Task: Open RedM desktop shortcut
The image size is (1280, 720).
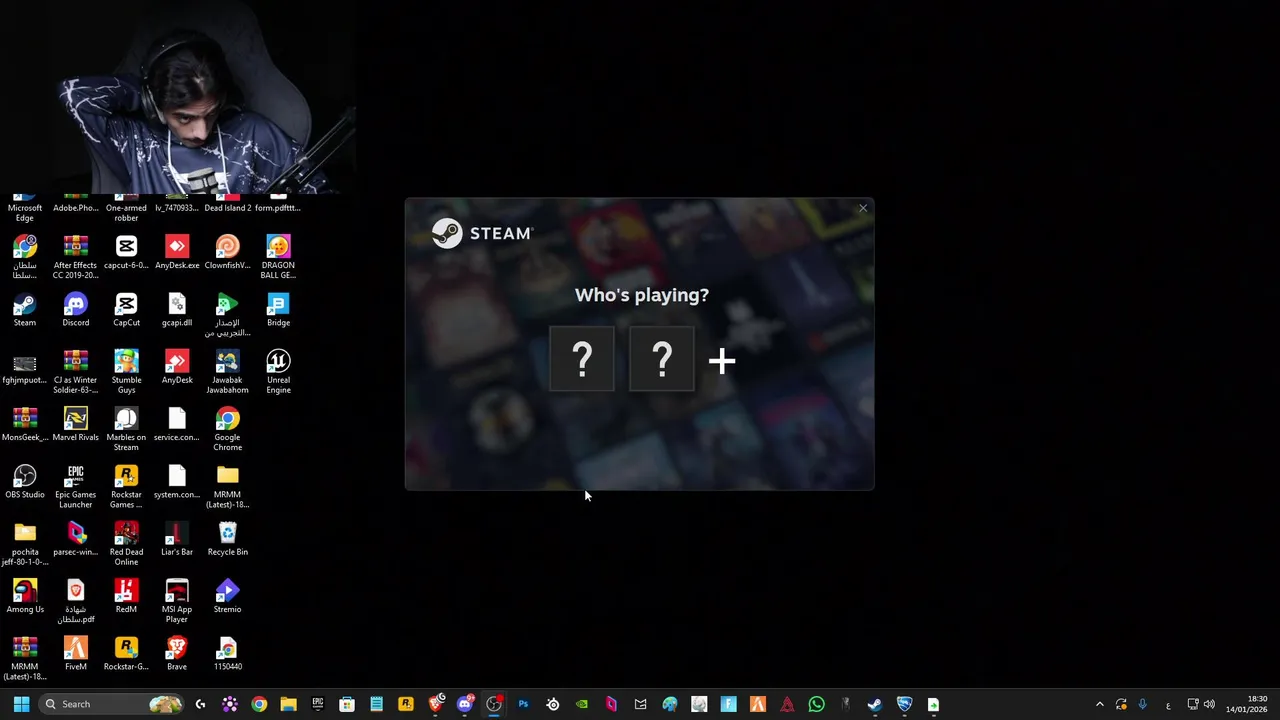Action: point(126,596)
